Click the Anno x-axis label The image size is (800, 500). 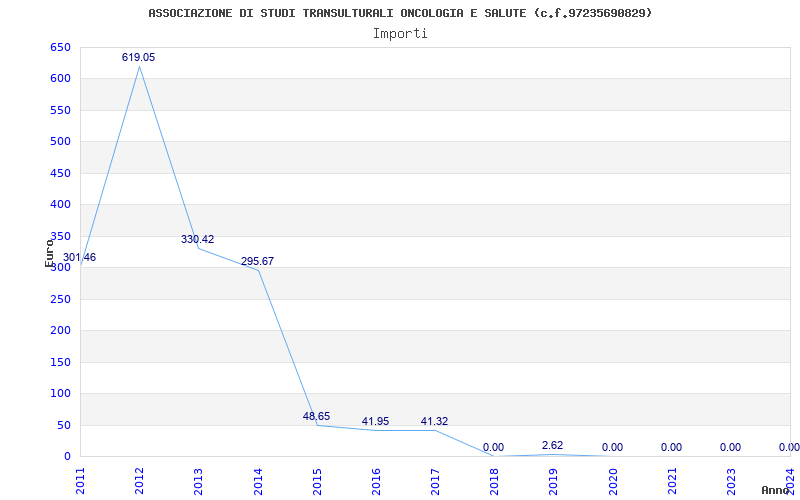775,490
